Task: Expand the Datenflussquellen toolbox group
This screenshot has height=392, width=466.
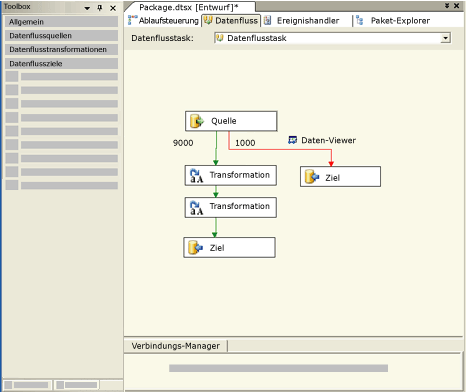Action: 61,36
